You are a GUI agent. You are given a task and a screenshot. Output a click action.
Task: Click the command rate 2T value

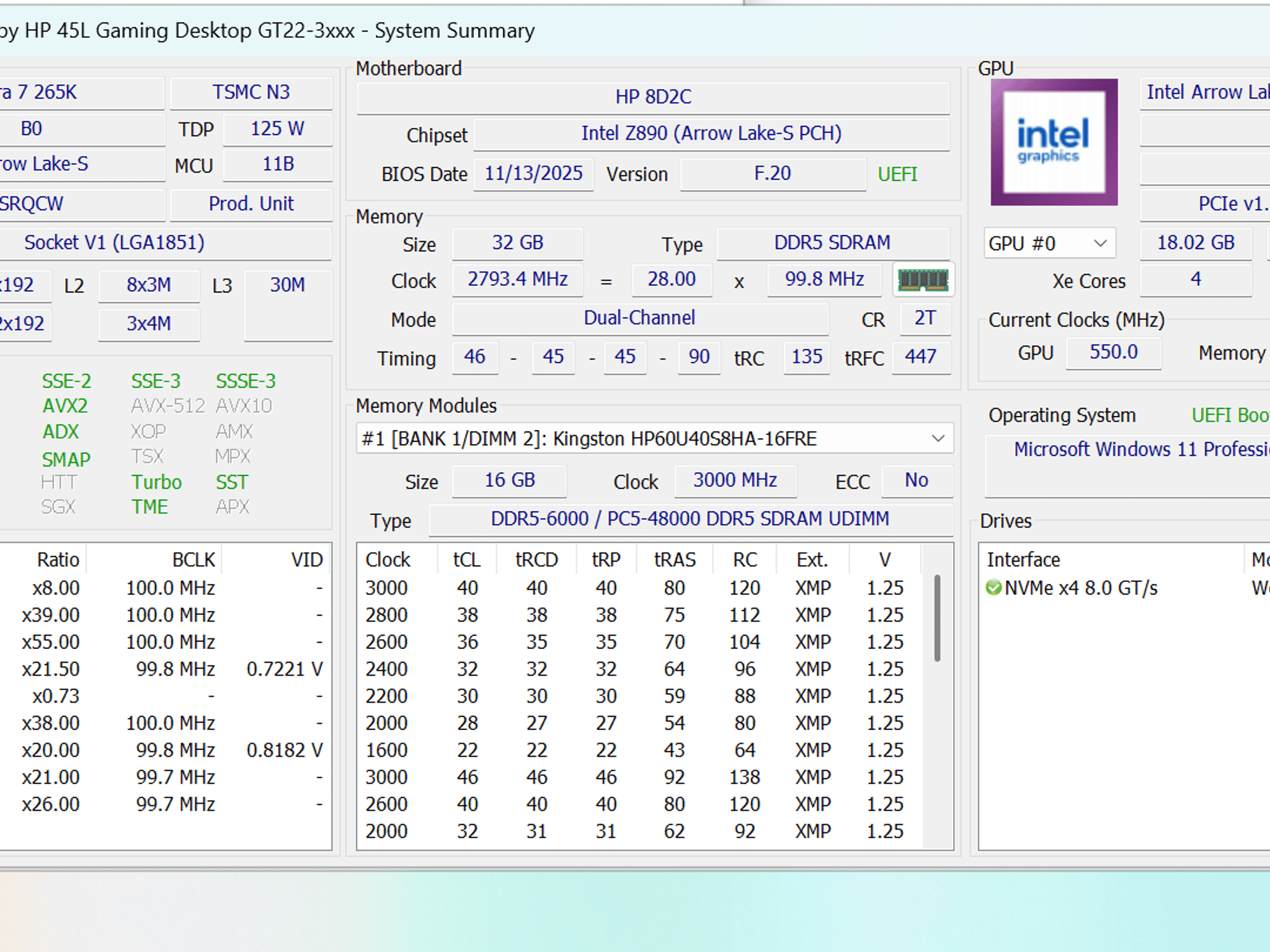pyautogui.click(x=925, y=319)
